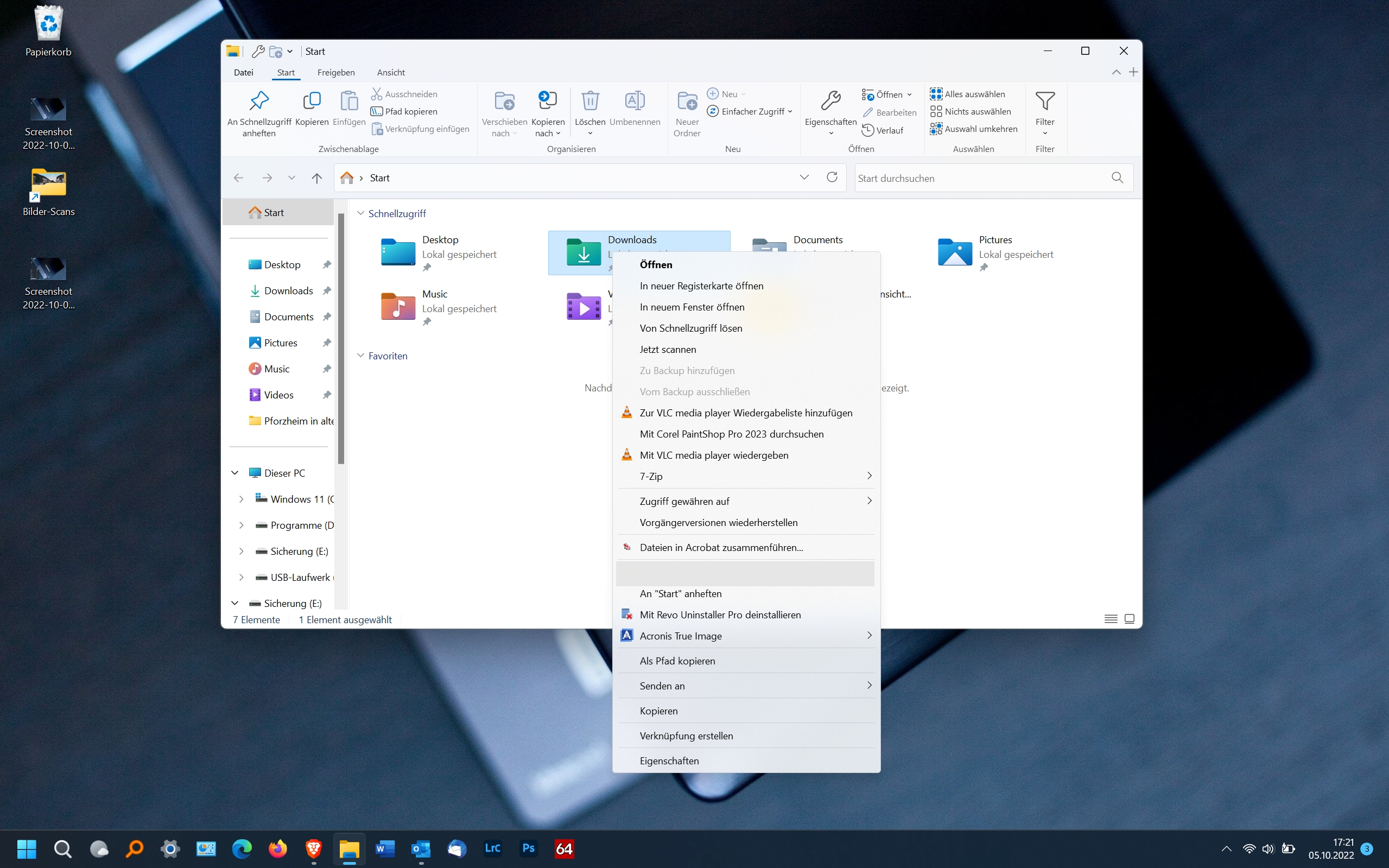The image size is (1389, 868).
Task: Open Eigenschaften from the ribbon
Action: (830, 102)
